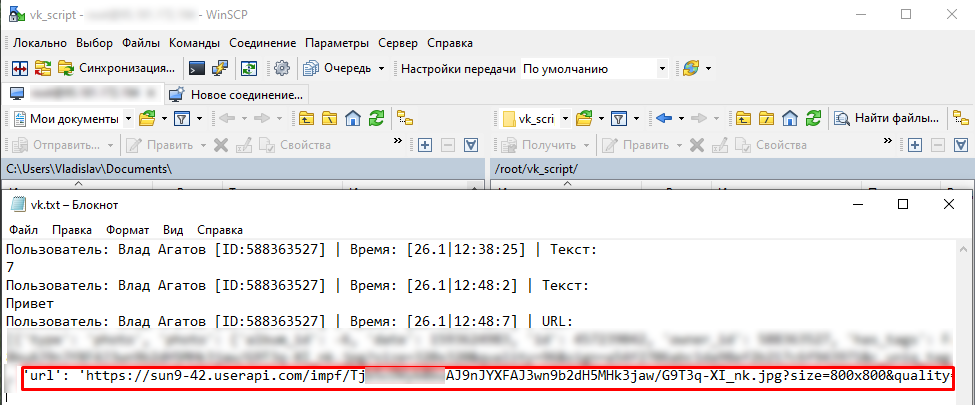Go to parent directory in local panel
Viewport: 975px width, 405px height.
(306, 118)
